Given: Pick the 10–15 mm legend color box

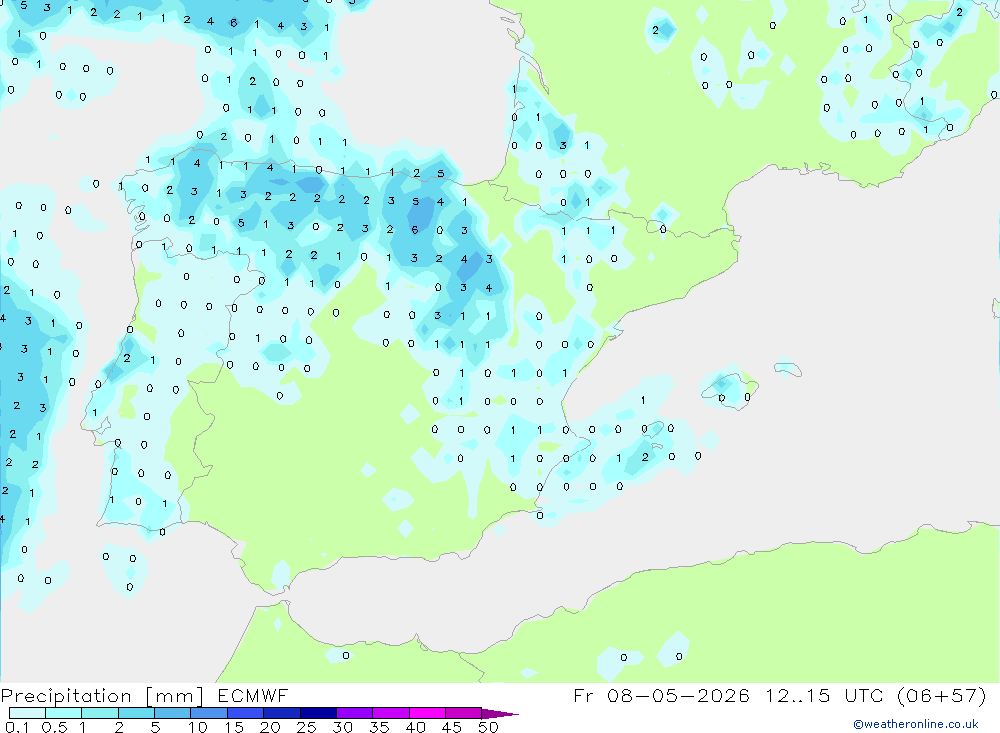Looking at the screenshot, I should tap(209, 713).
